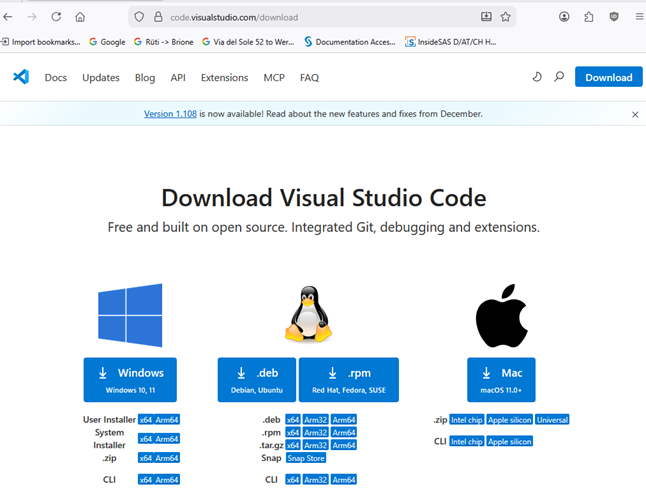Open Documentation Access bookmark
The width and height of the screenshot is (646, 498).
[350, 42]
